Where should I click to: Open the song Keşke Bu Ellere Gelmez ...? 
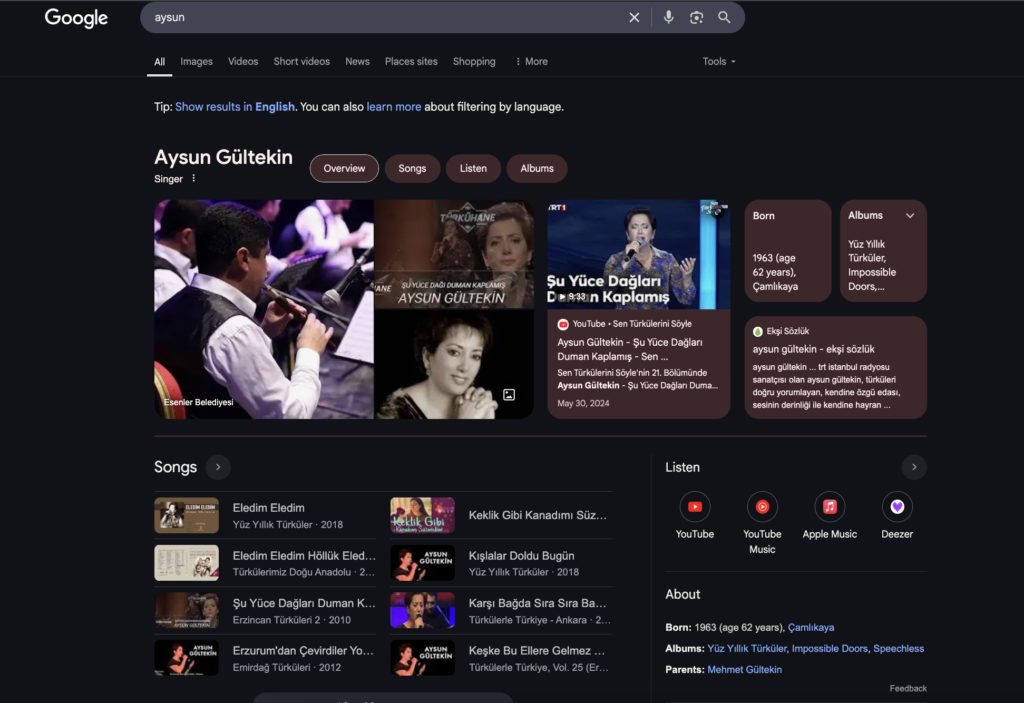(x=501, y=659)
